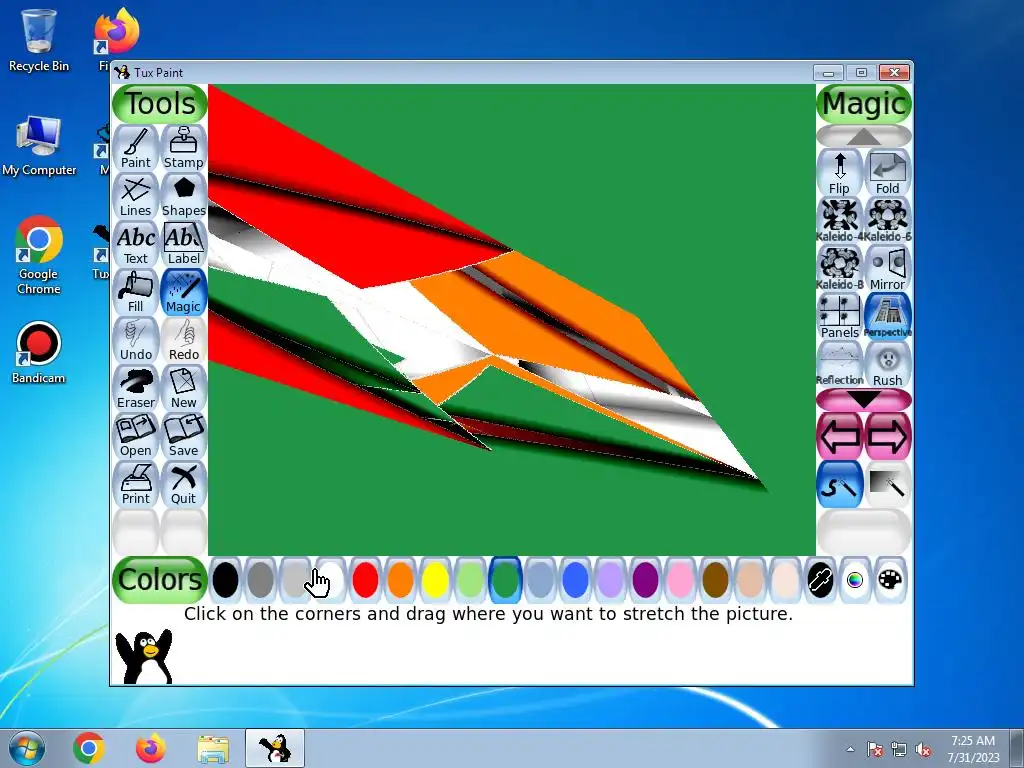Open Bandicam desktop shortcut
The width and height of the screenshot is (1024, 768).
click(x=39, y=353)
